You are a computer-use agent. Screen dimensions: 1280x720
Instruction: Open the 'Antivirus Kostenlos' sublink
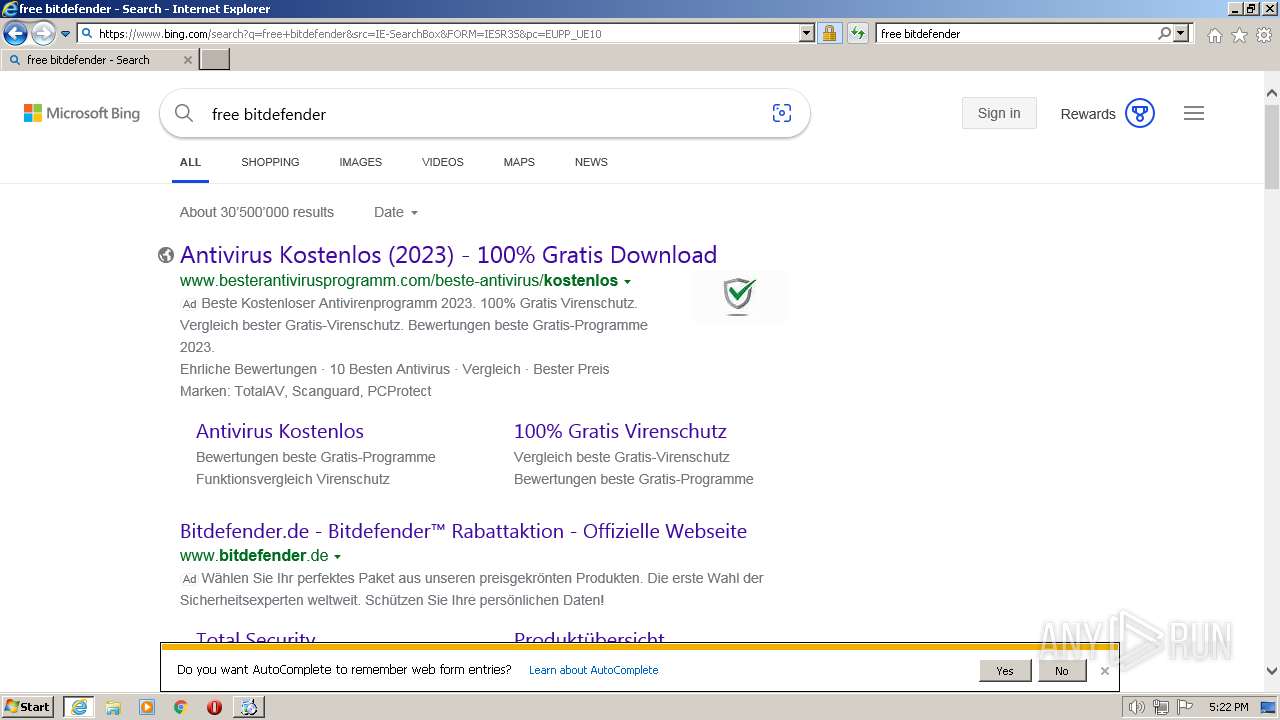(280, 431)
